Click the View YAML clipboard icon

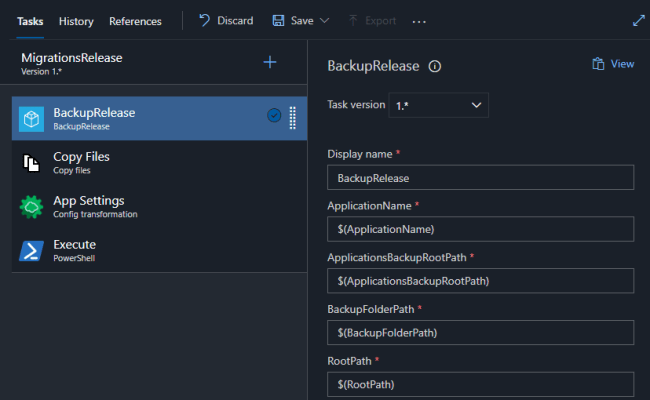(598, 64)
